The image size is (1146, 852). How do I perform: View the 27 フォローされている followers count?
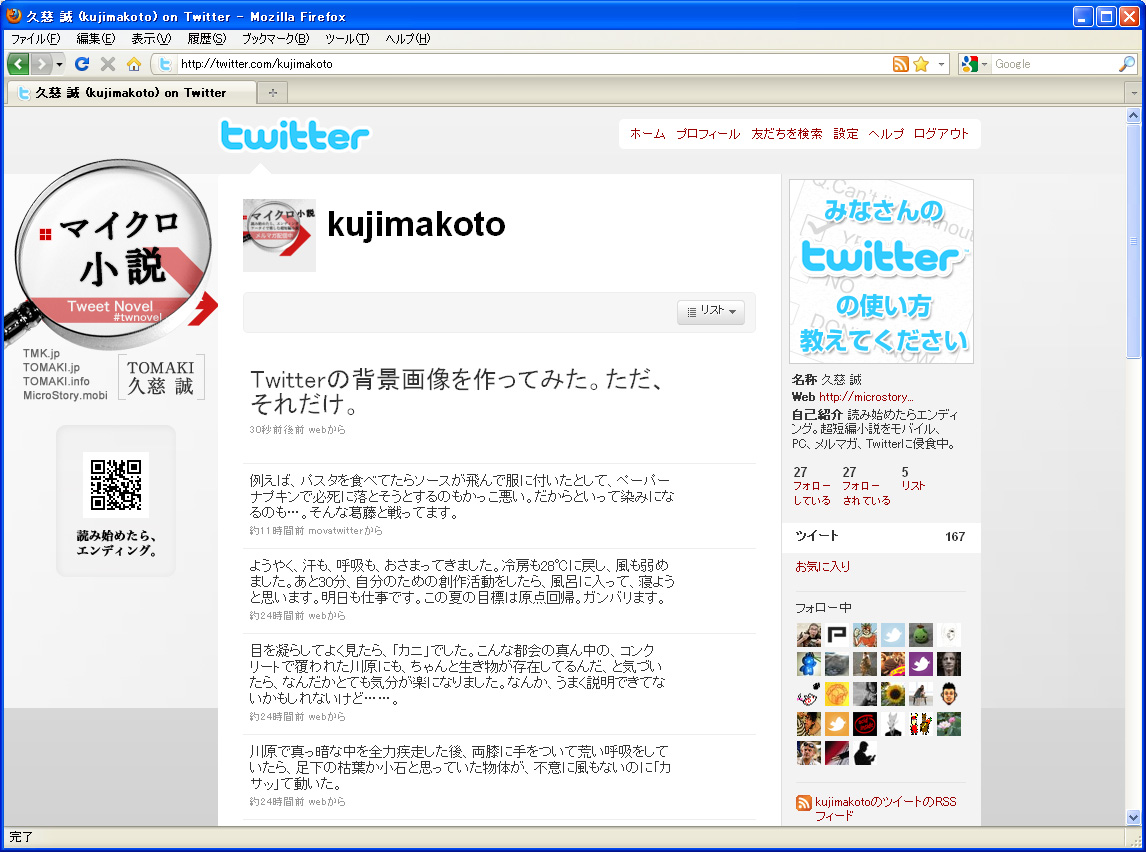pyautogui.click(x=866, y=486)
